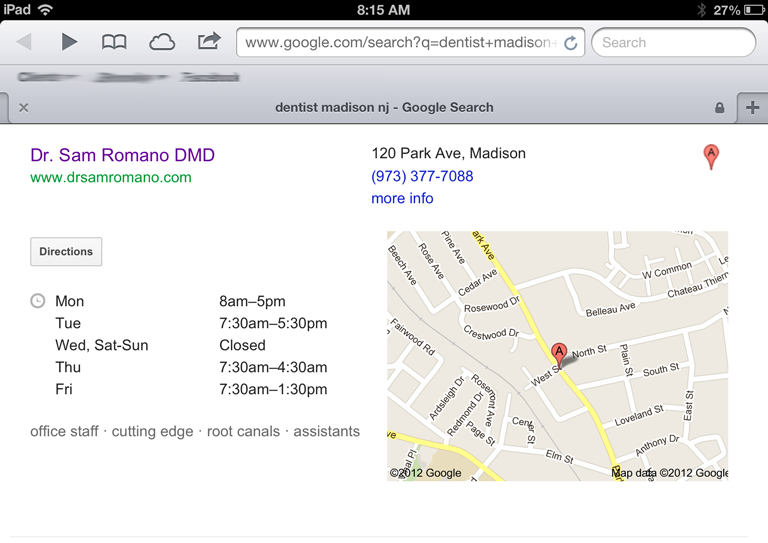Call phone number (973) 377-7088
The height and width of the screenshot is (543, 768).
click(422, 176)
